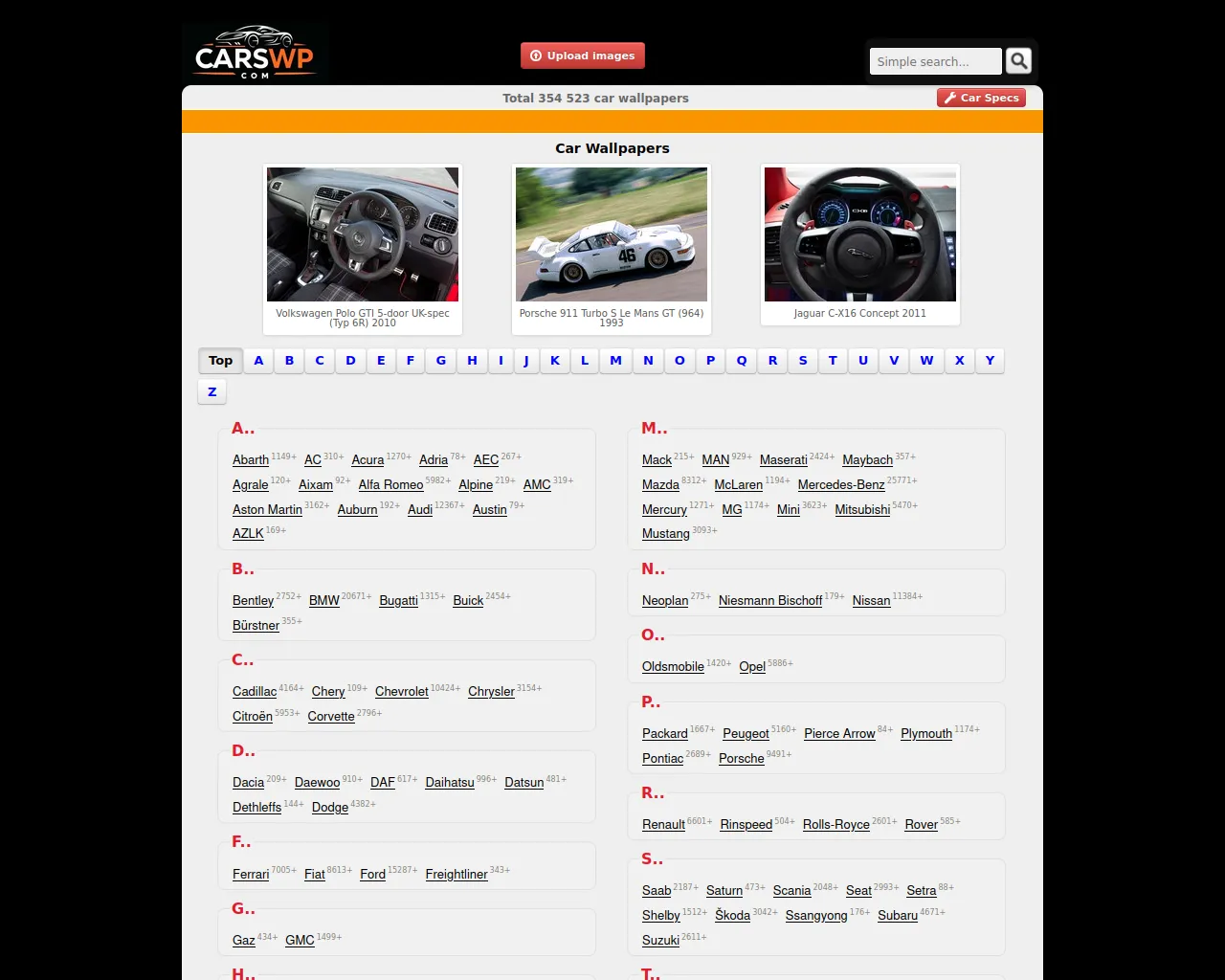1225x980 pixels.
Task: Switch to the letter F tab
Action: click(411, 361)
